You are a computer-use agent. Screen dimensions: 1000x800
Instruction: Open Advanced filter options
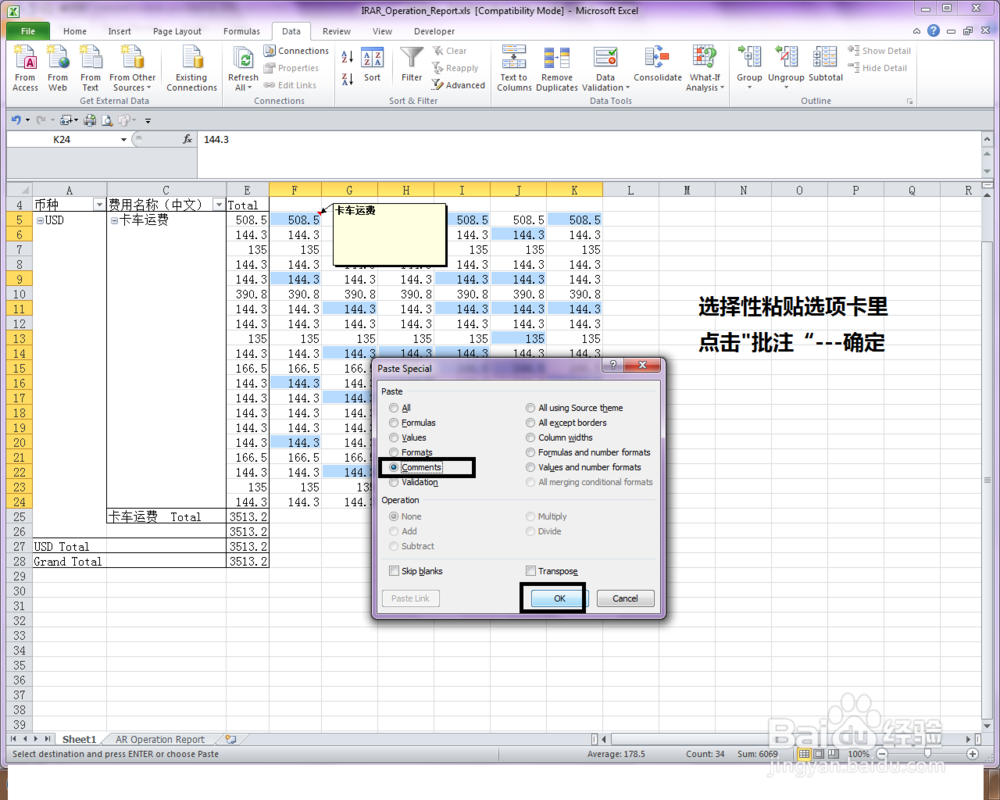(458, 85)
